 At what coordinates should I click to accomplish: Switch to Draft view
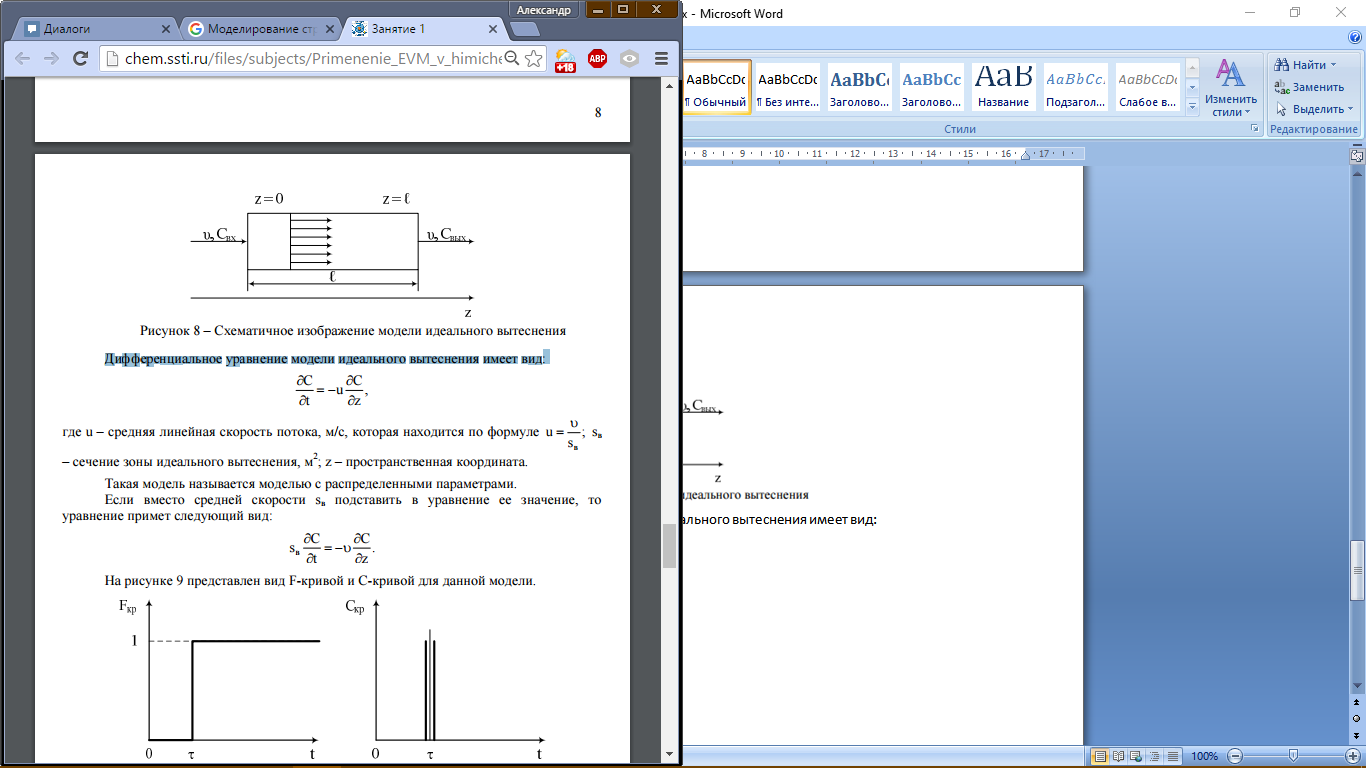(x=1173, y=756)
